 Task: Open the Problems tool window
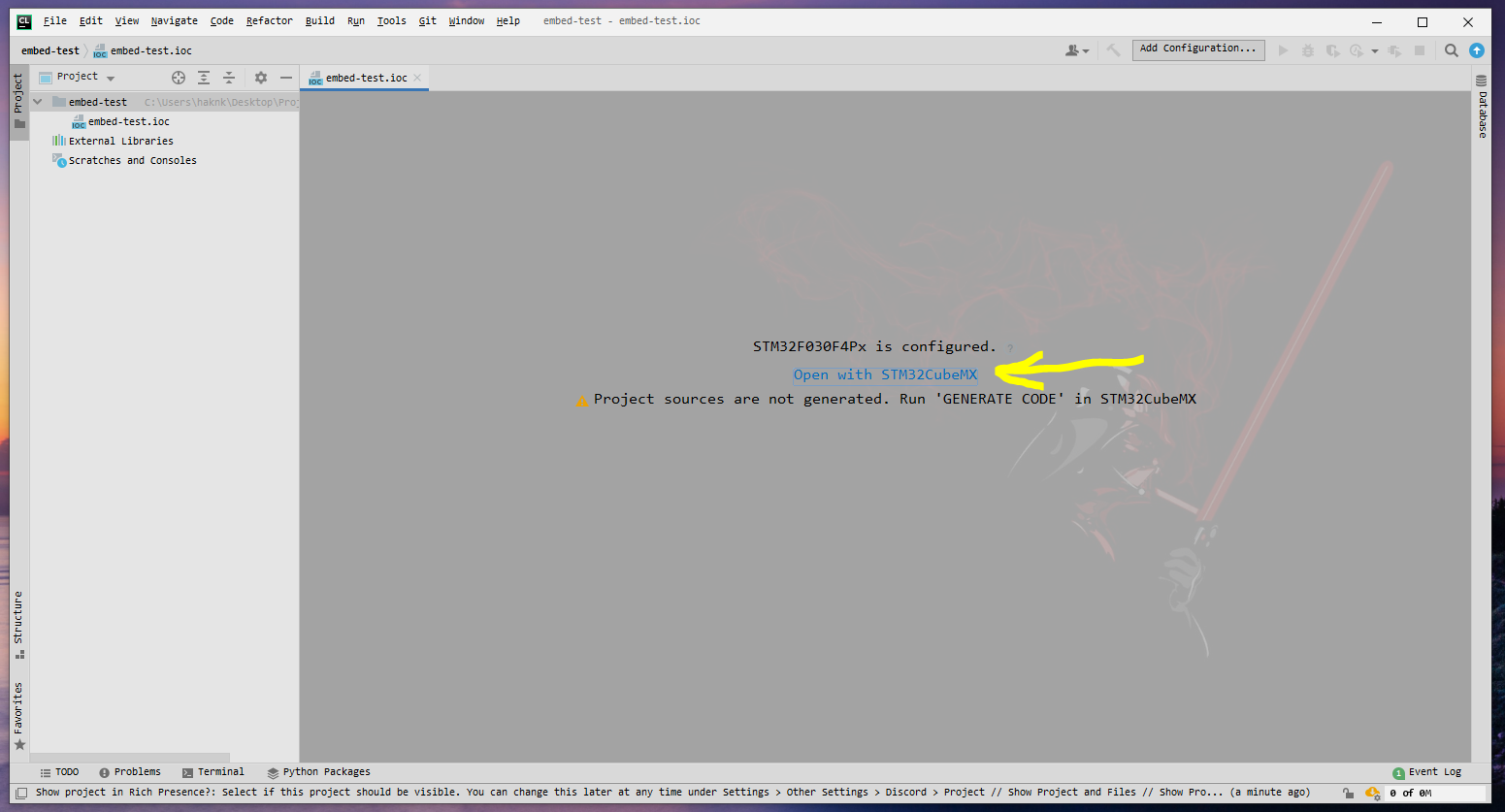tap(130, 772)
